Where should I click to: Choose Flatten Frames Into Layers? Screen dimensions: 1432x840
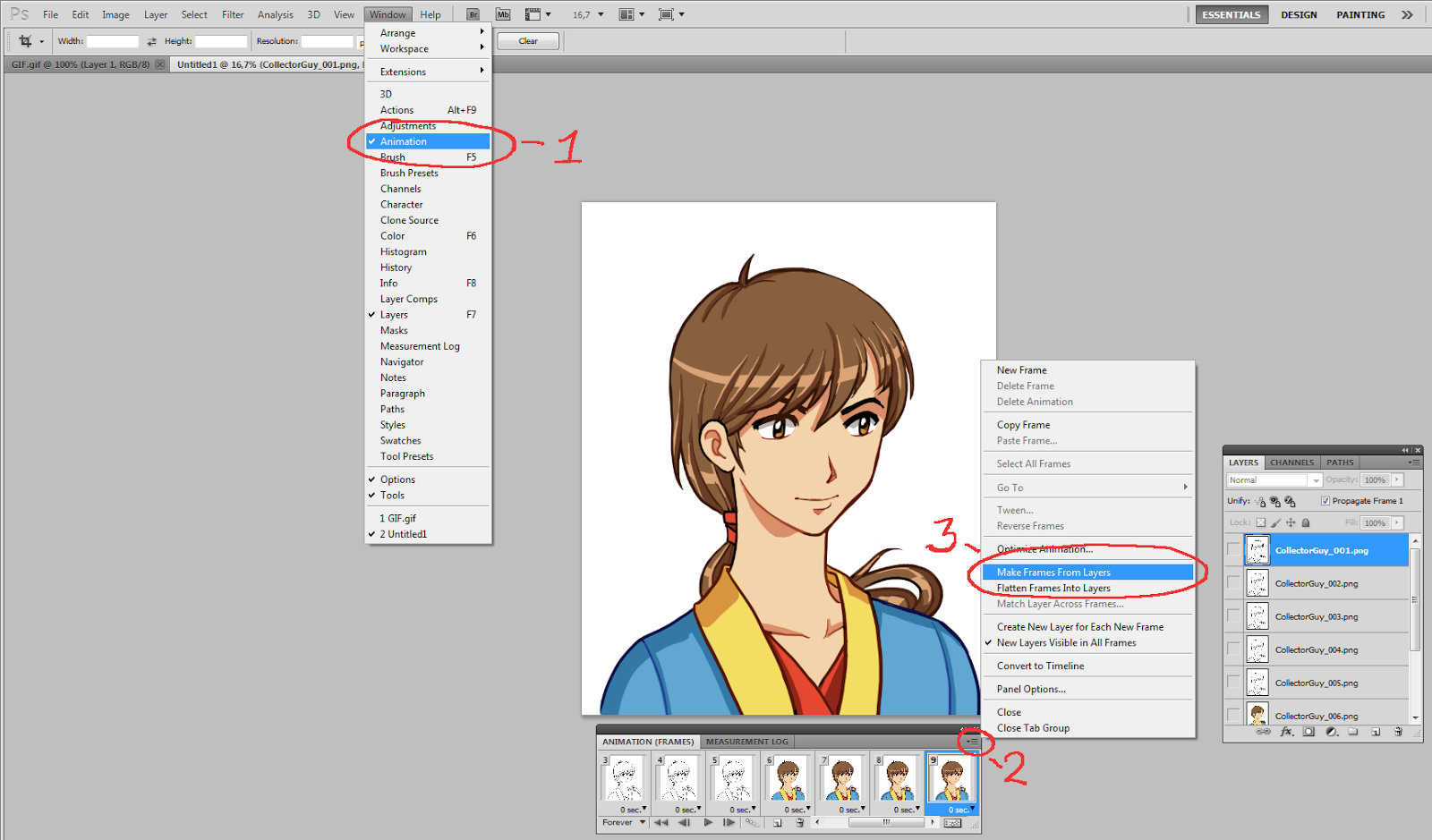[x=1088, y=589]
